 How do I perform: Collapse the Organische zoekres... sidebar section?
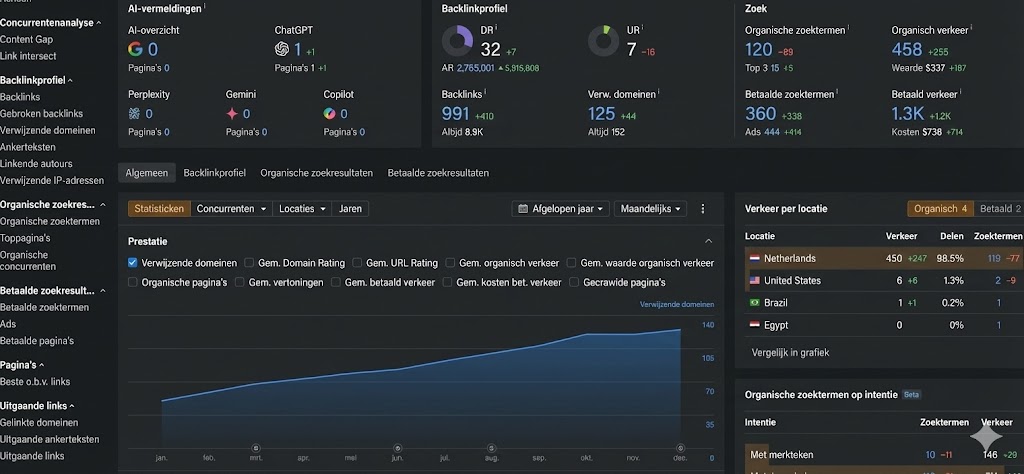tap(103, 204)
